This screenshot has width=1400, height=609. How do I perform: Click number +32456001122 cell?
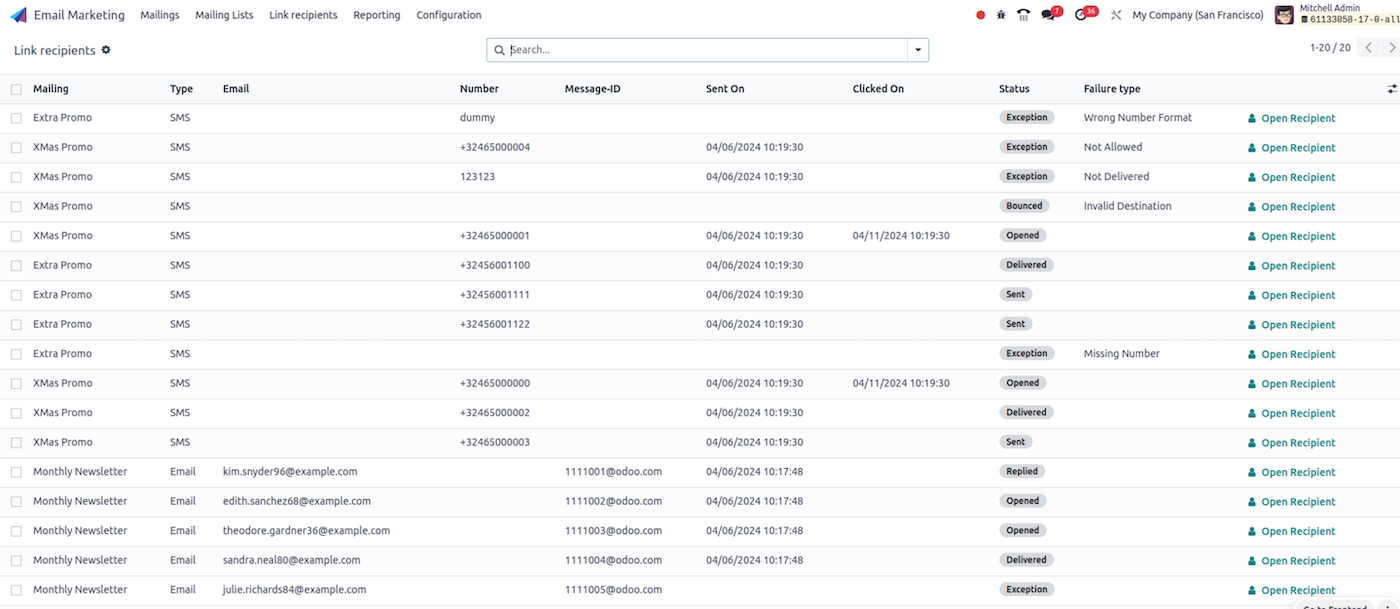pyautogui.click(x=495, y=324)
